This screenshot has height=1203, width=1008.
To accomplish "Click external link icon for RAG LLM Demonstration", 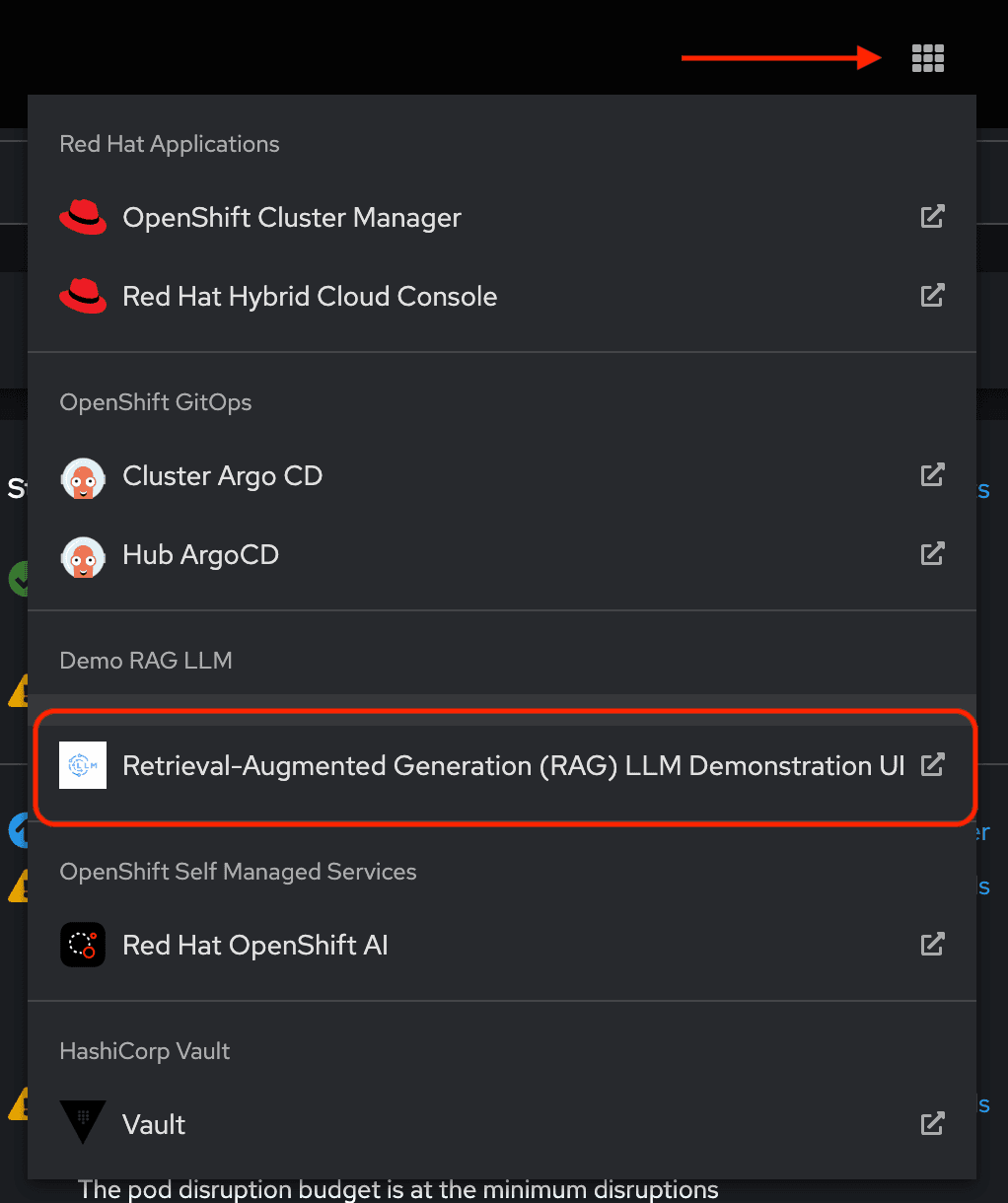I will [x=932, y=764].
